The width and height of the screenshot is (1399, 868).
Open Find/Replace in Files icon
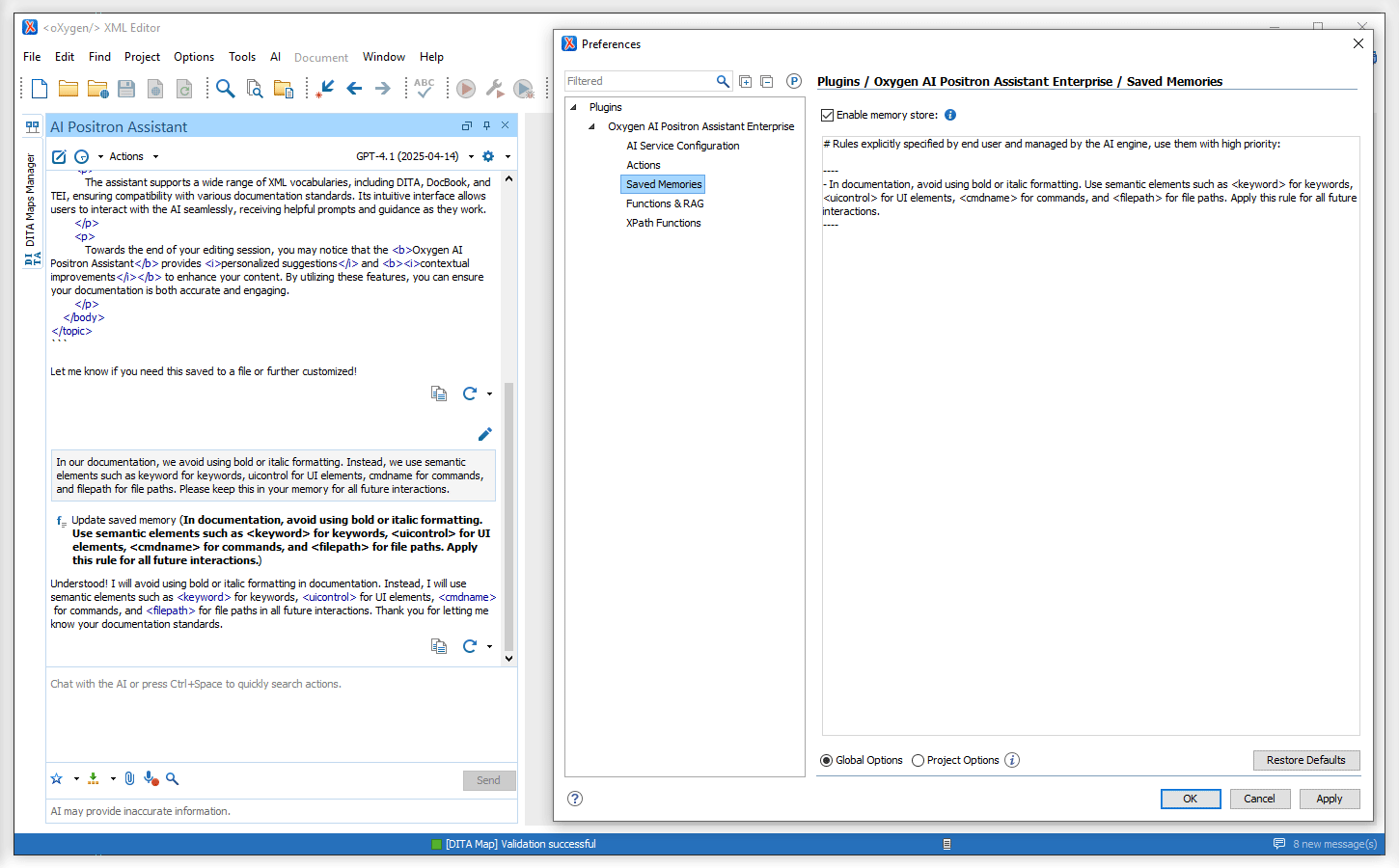click(255, 89)
